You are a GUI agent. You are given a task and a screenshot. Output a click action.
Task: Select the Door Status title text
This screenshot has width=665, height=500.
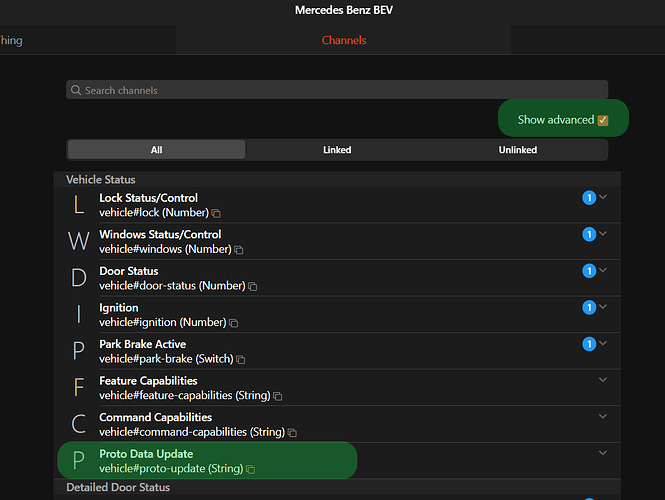tap(129, 271)
